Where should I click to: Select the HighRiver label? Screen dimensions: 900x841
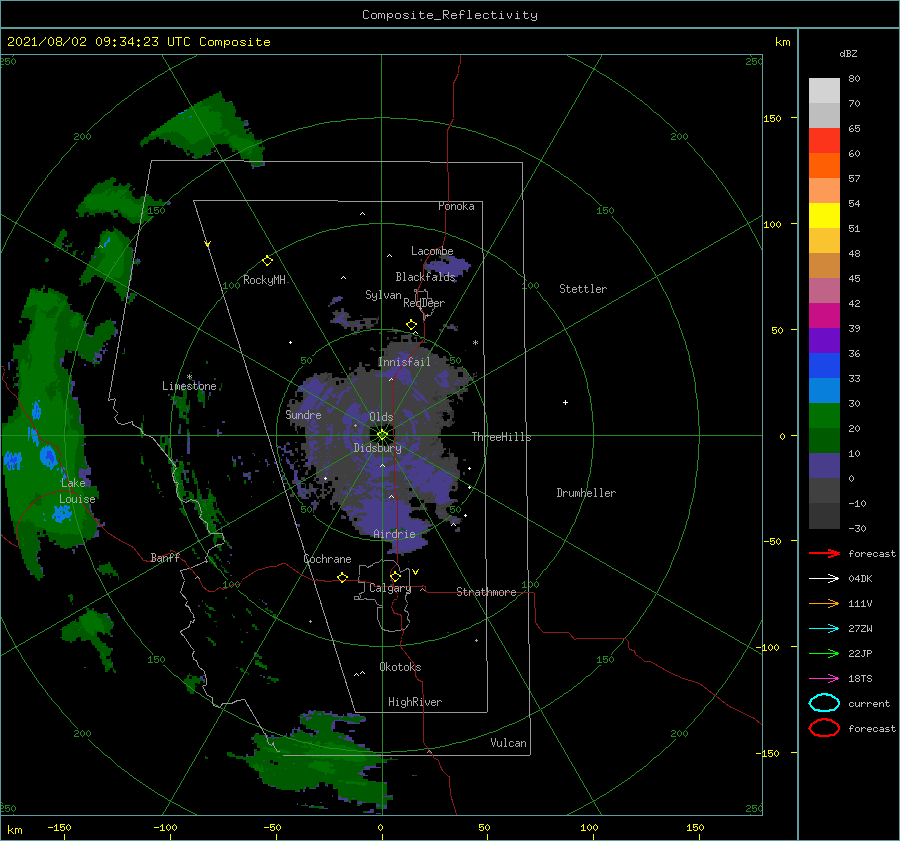(415, 702)
